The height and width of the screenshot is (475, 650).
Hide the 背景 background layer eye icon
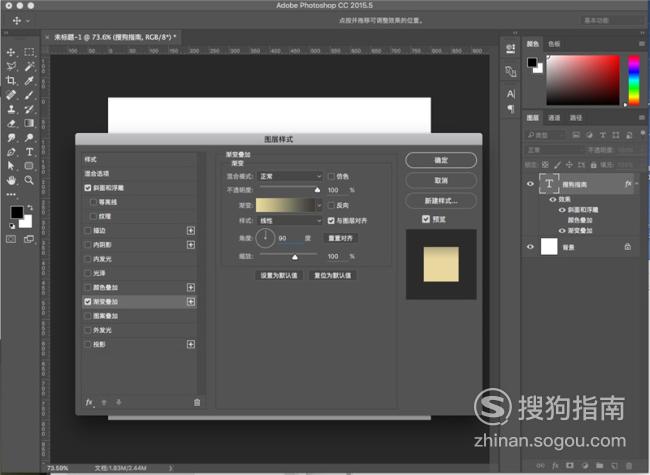tap(530, 247)
